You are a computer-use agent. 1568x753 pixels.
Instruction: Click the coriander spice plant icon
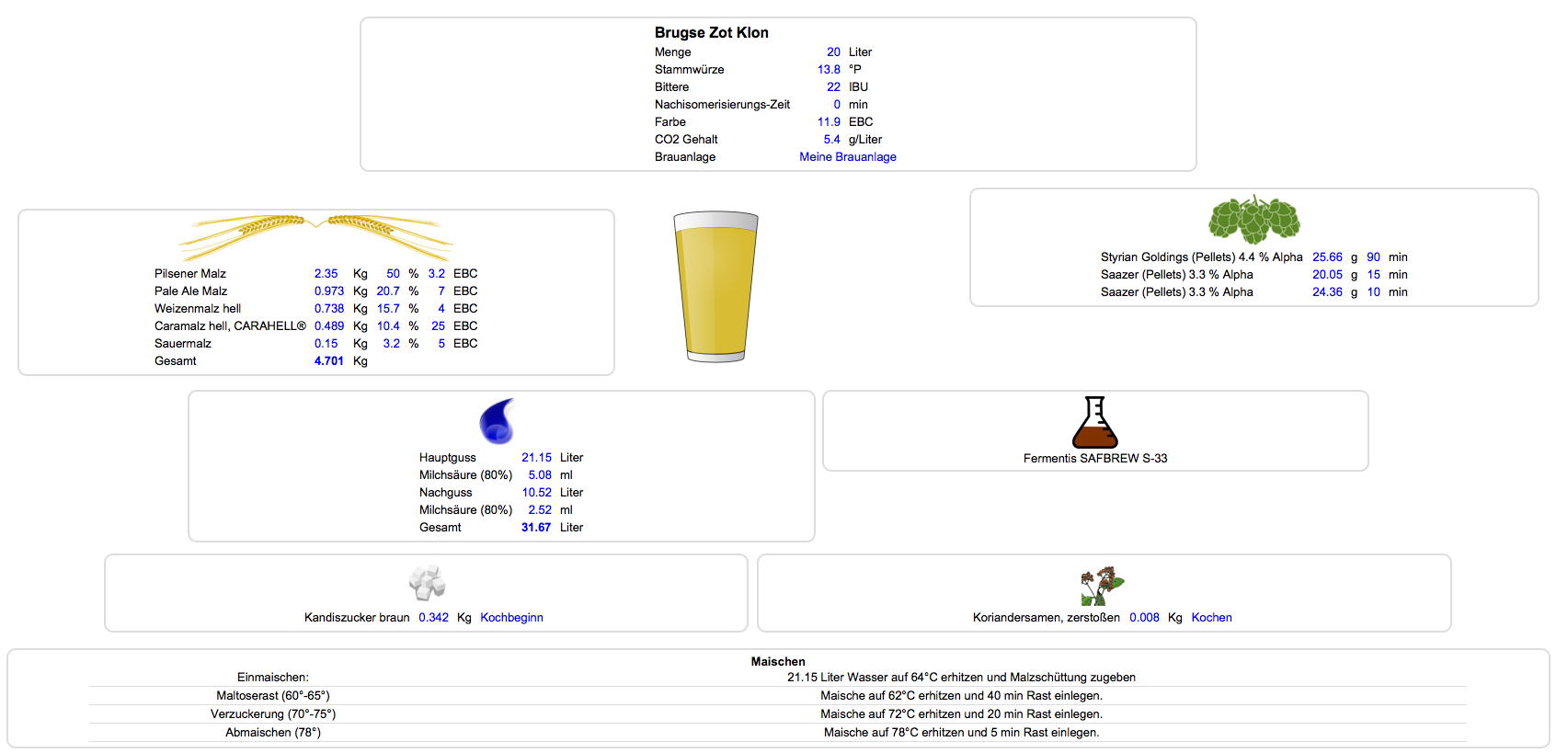(x=1102, y=586)
